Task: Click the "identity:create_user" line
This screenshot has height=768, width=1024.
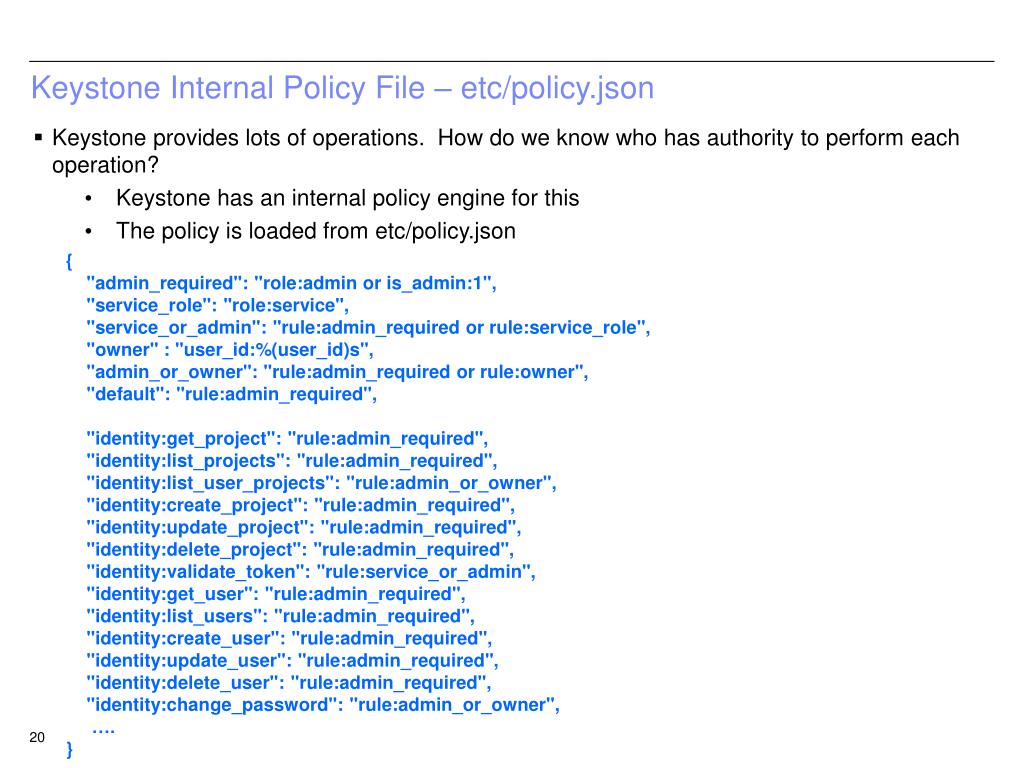Action: pos(289,639)
